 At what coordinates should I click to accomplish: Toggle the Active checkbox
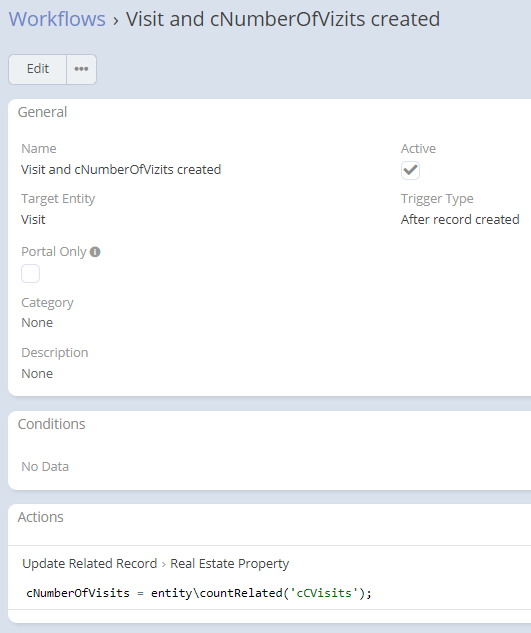[x=410, y=170]
